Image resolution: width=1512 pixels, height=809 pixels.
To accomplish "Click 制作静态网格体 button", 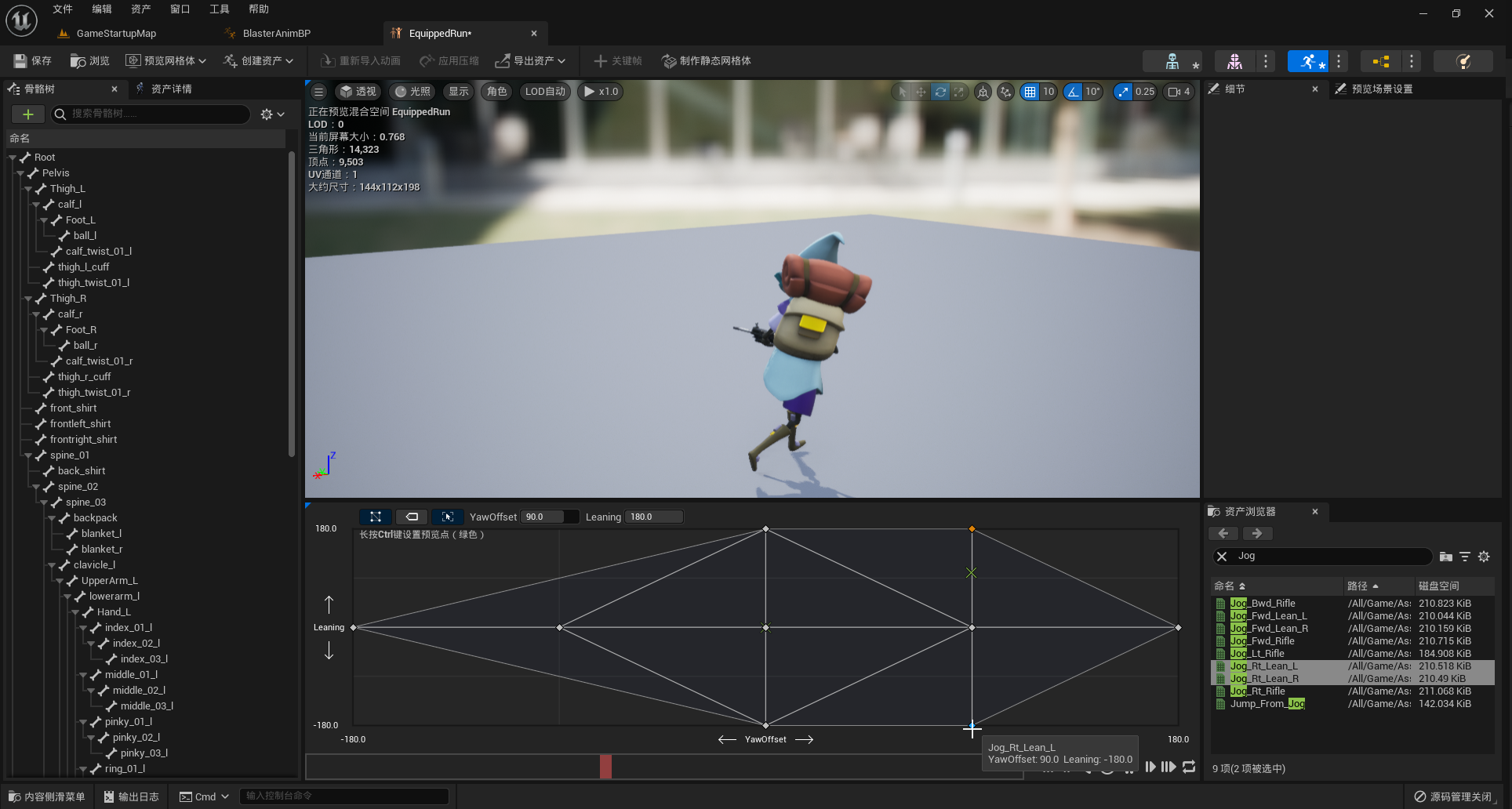I will tap(707, 61).
